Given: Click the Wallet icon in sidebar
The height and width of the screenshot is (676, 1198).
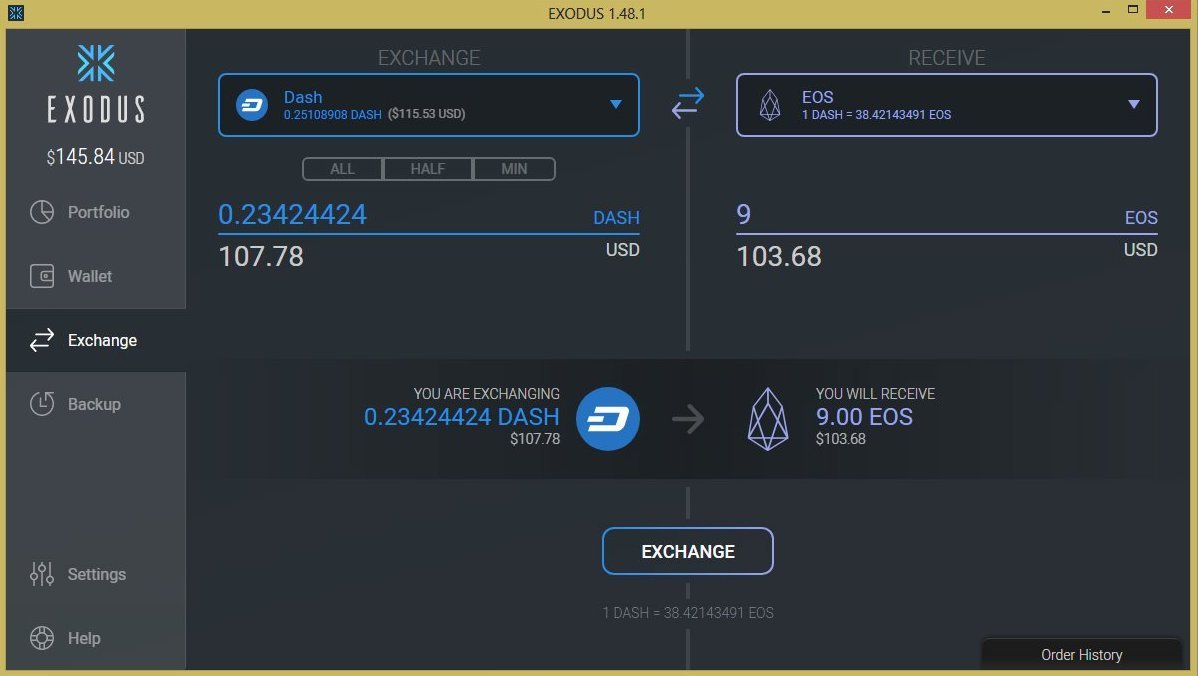Looking at the screenshot, I should click(42, 277).
